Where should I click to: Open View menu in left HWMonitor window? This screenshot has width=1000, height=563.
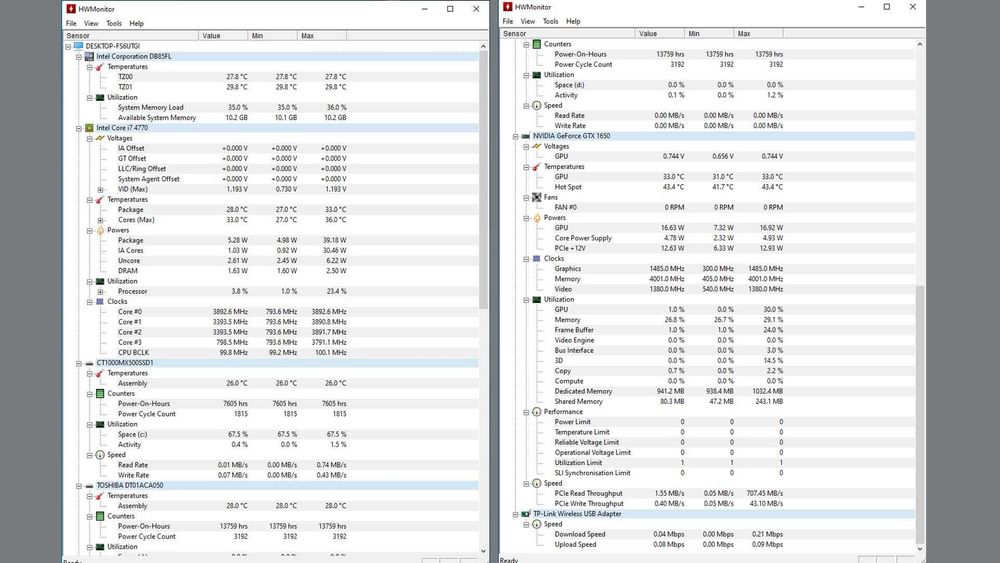[91, 23]
